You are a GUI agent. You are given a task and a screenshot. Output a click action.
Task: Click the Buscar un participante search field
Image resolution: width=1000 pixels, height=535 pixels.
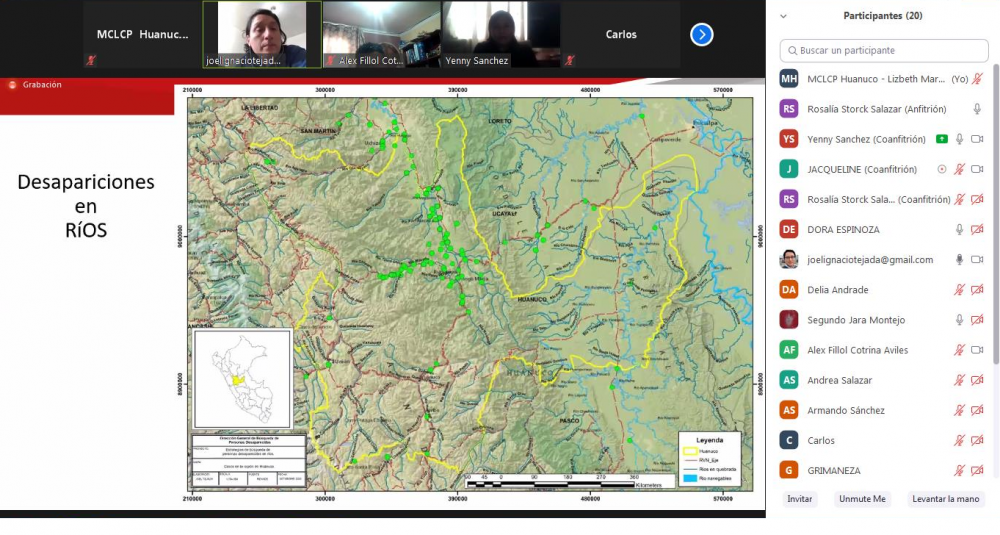(x=884, y=50)
